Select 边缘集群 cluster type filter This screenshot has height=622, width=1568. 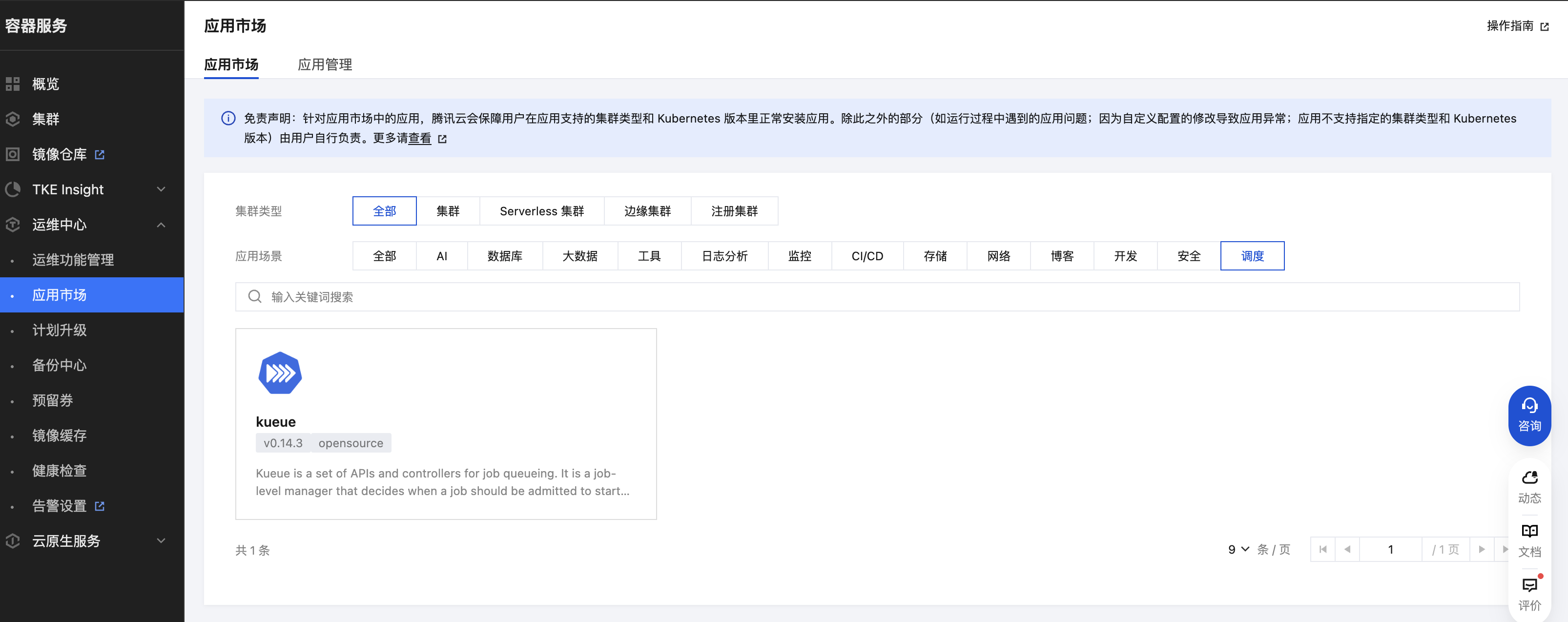coord(647,211)
